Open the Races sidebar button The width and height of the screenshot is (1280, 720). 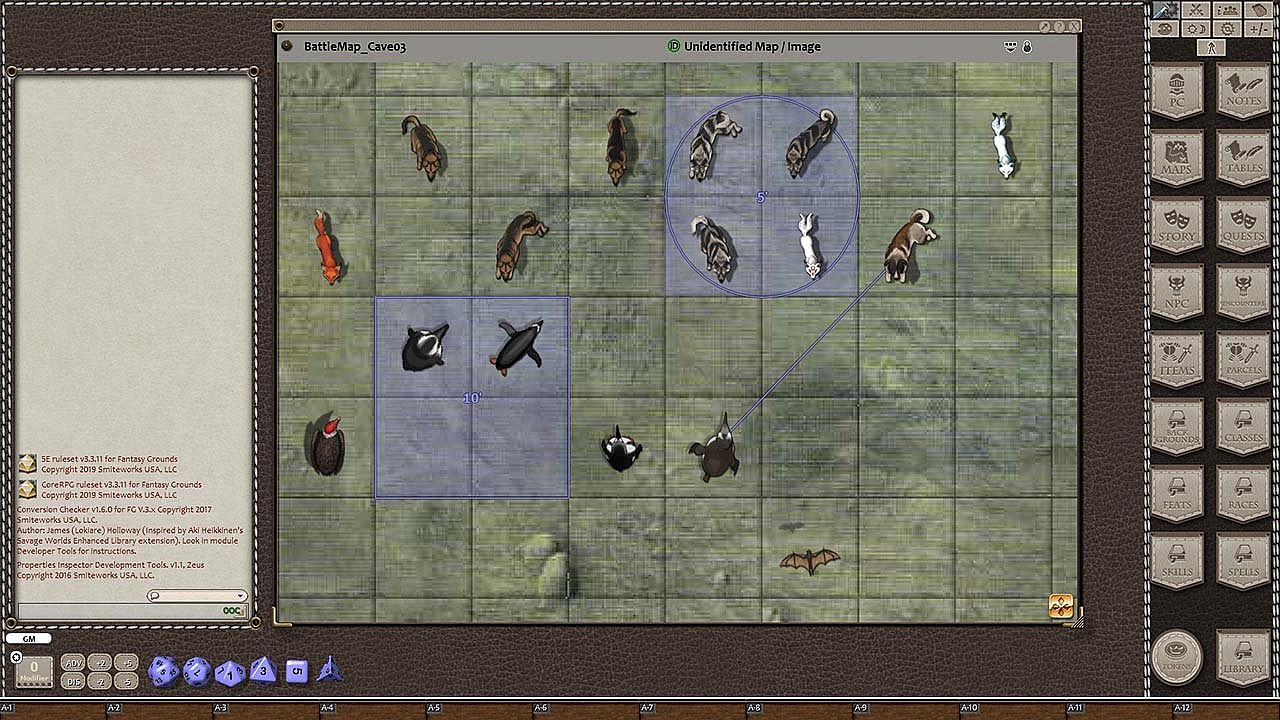click(1243, 493)
